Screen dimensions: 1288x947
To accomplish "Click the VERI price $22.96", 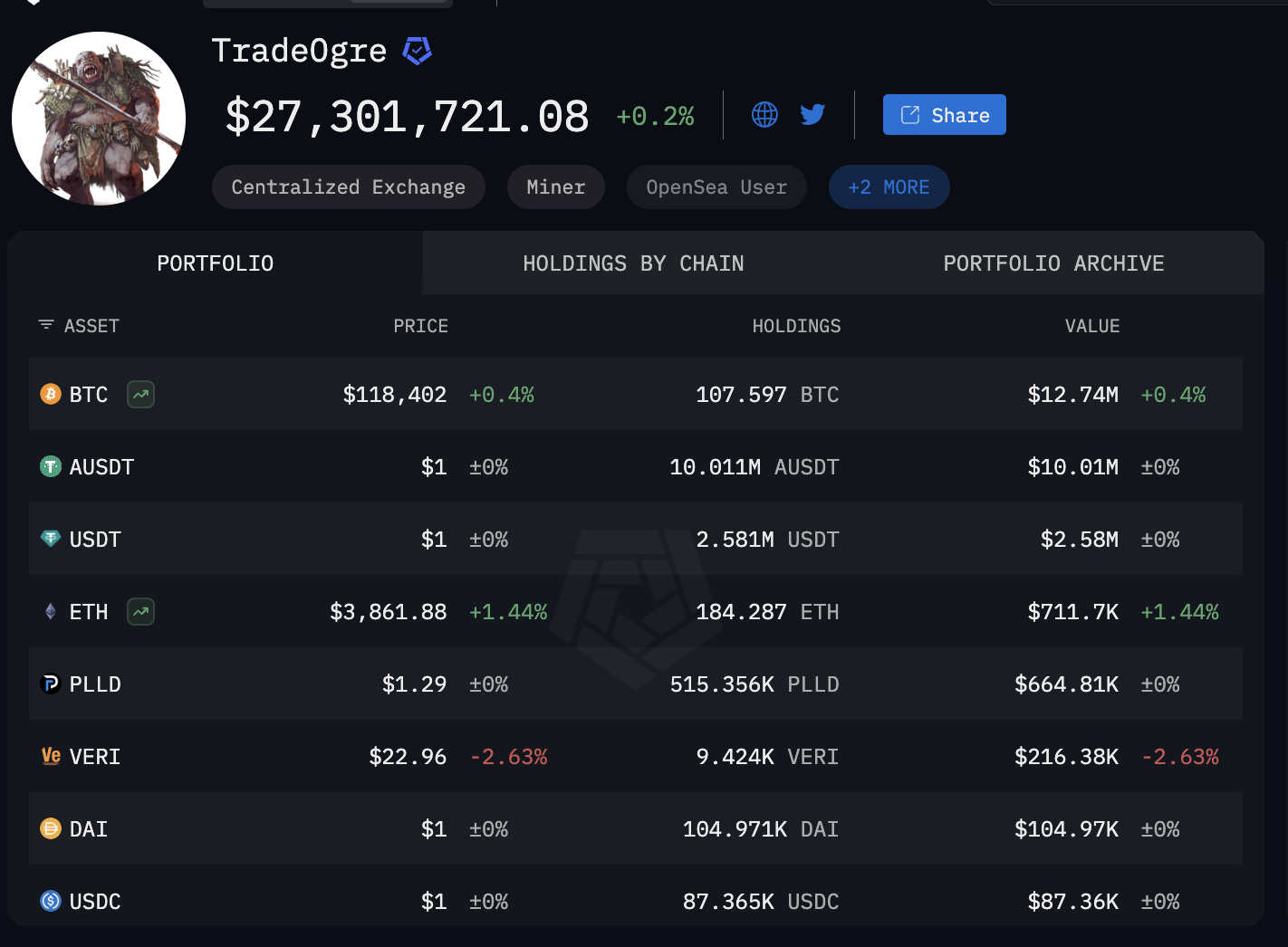I will [x=408, y=757].
